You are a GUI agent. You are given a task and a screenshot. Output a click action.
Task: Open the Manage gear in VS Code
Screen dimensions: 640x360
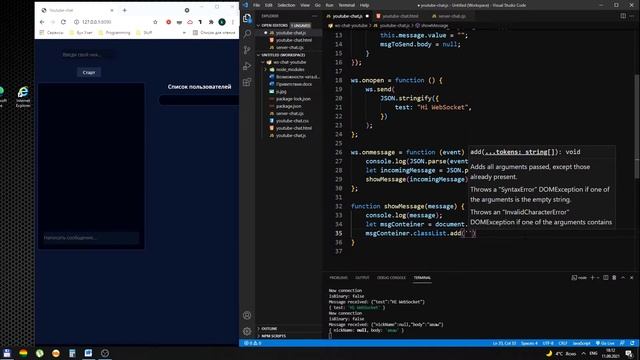247,331
